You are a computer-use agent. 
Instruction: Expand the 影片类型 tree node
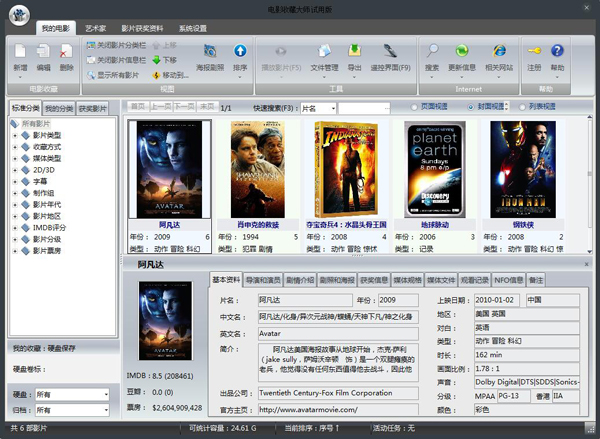point(15,135)
